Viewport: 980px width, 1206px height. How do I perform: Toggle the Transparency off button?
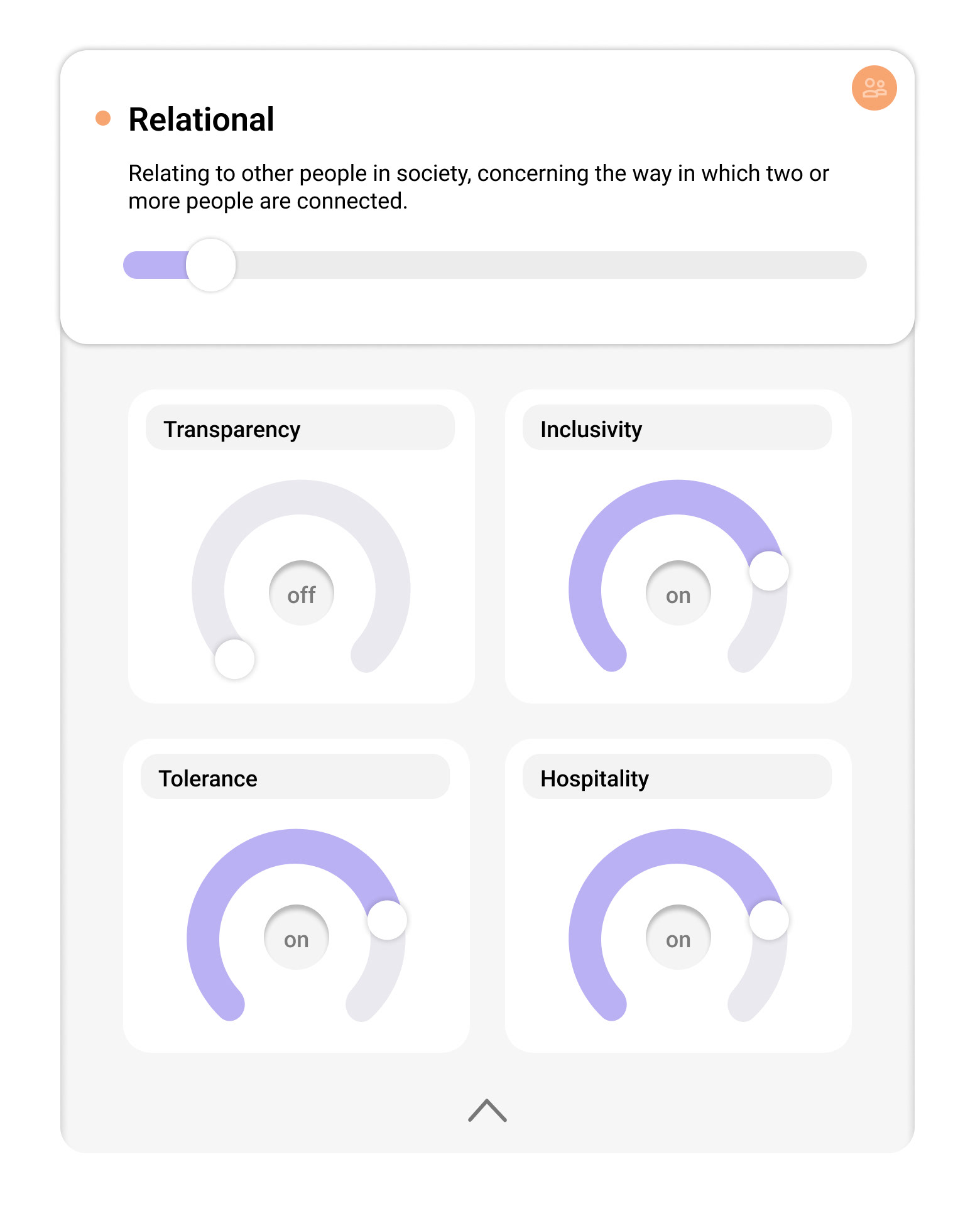coord(302,593)
